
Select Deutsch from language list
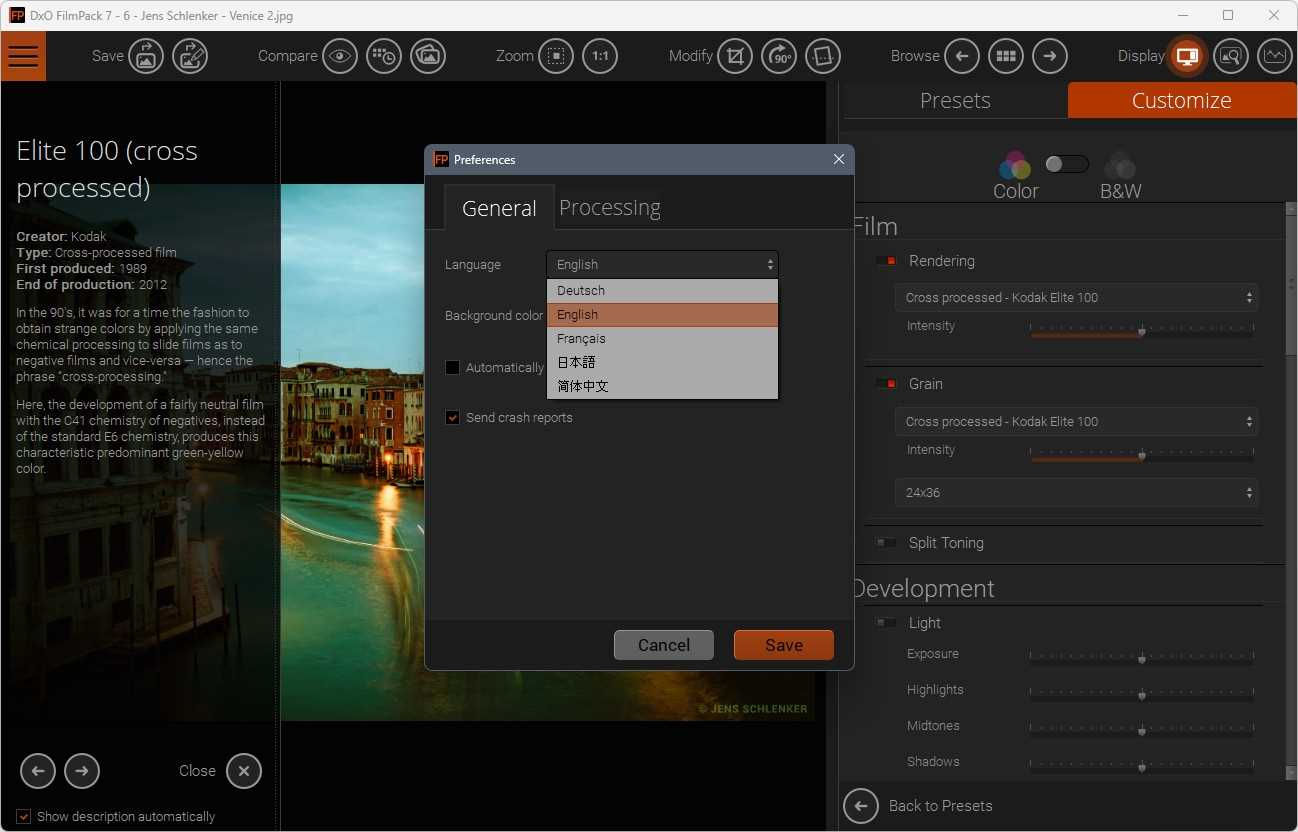(662, 290)
